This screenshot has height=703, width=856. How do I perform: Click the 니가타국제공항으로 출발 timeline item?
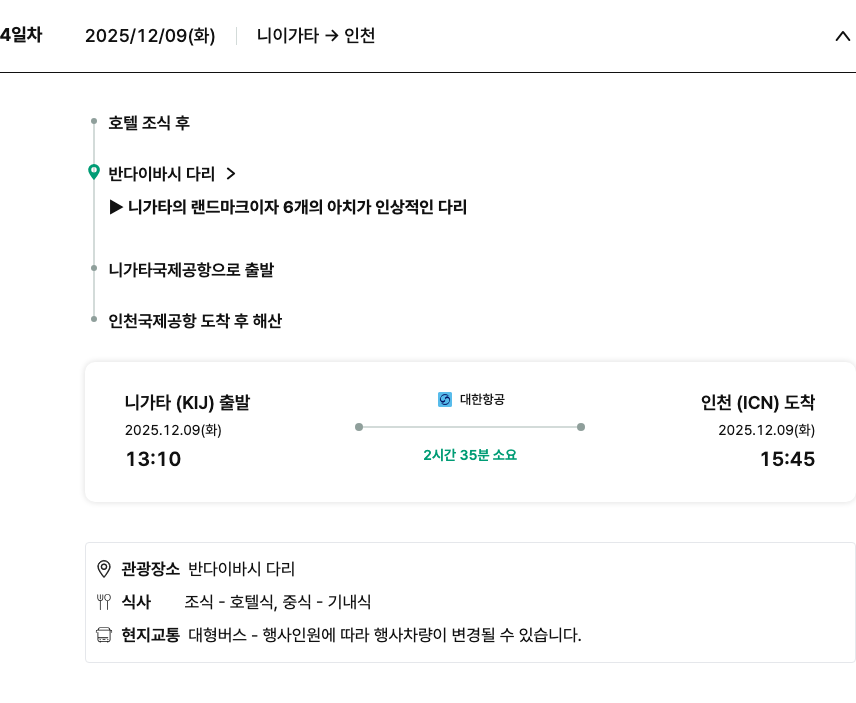[191, 270]
